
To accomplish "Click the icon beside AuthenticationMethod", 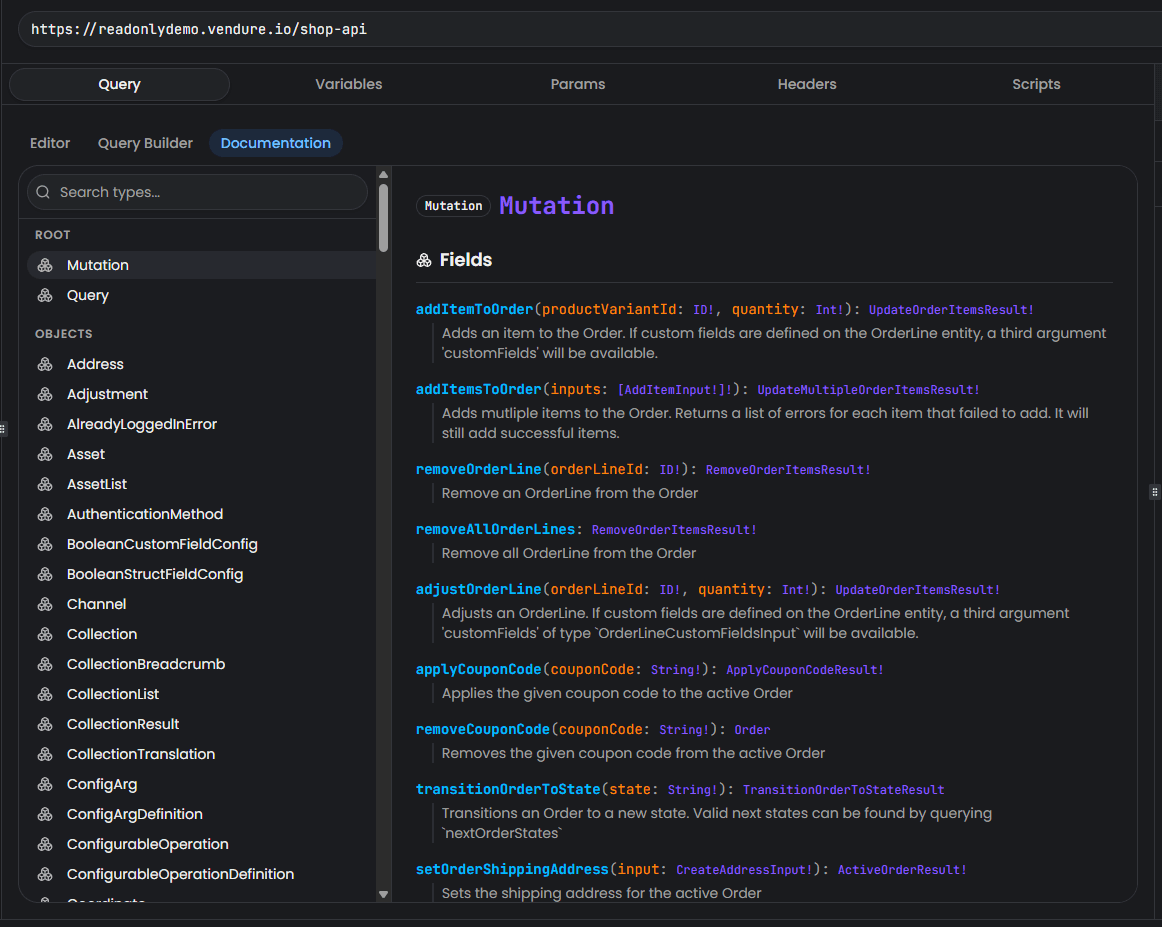I will point(45,514).
